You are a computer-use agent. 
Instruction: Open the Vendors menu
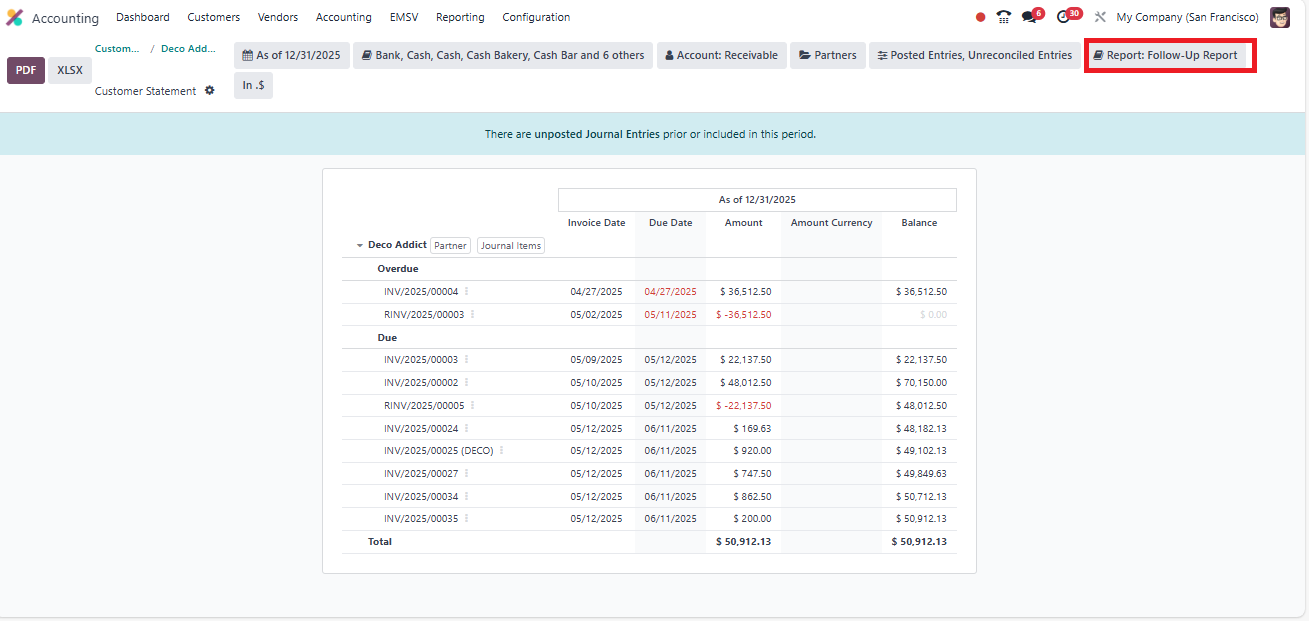[278, 17]
